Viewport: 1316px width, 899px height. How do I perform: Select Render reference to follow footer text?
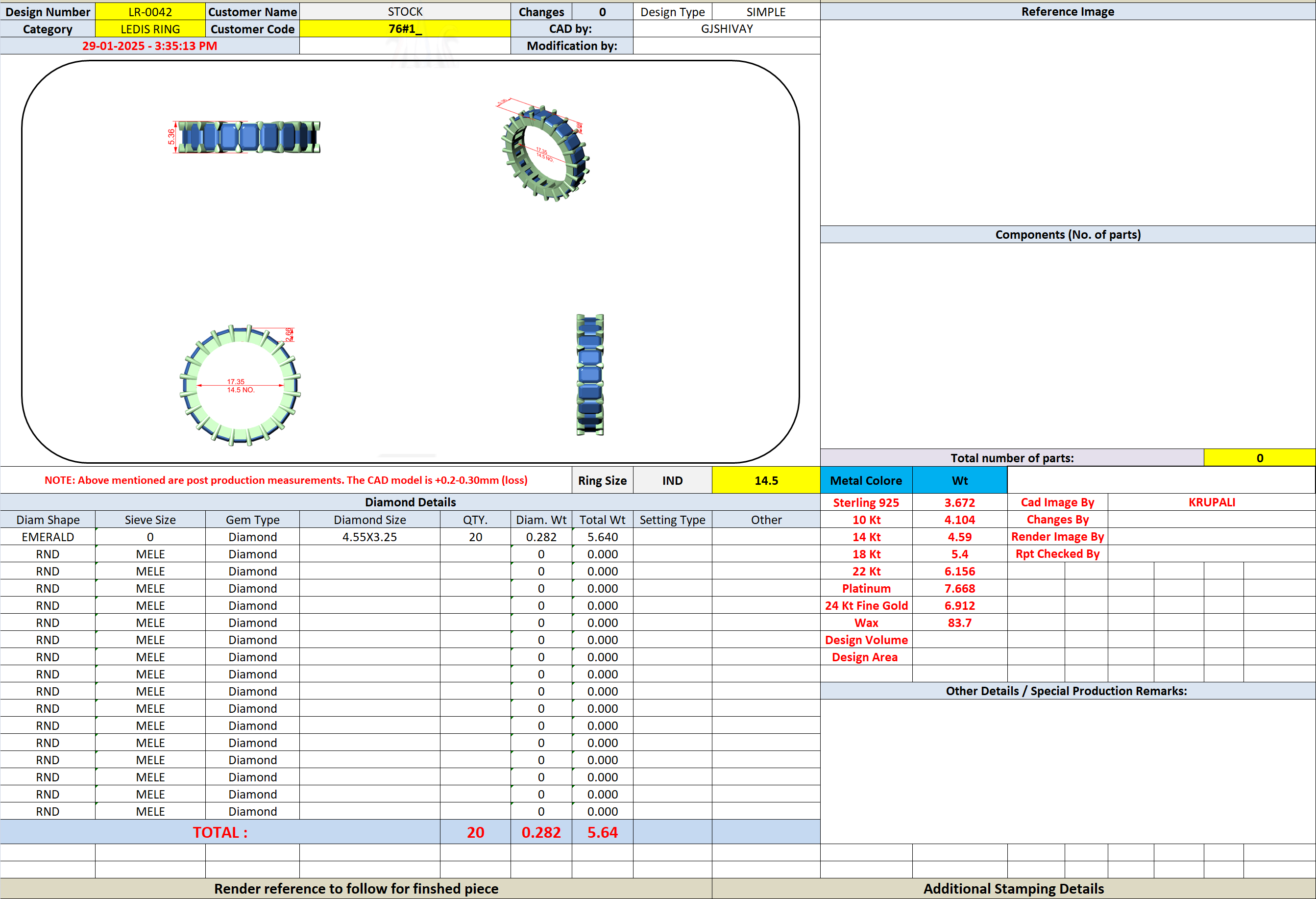tap(356, 889)
